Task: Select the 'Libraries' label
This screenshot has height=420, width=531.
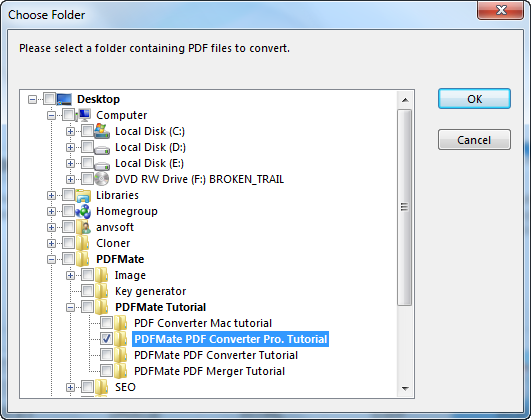Action: click(117, 195)
